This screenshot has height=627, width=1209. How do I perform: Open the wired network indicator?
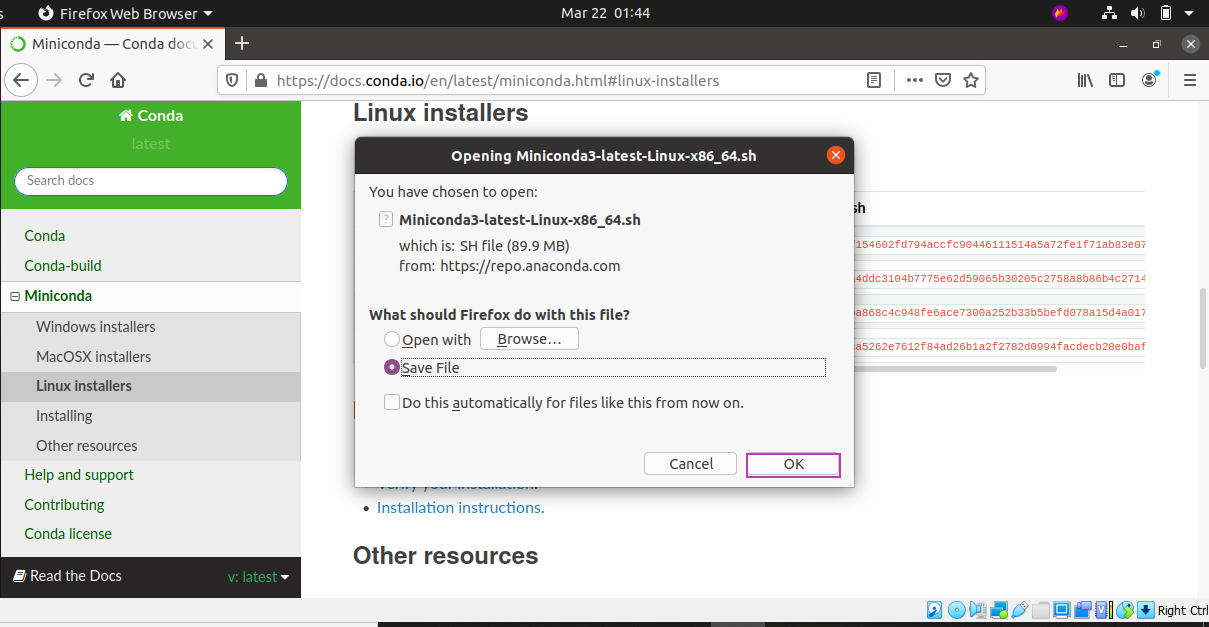(1109, 13)
